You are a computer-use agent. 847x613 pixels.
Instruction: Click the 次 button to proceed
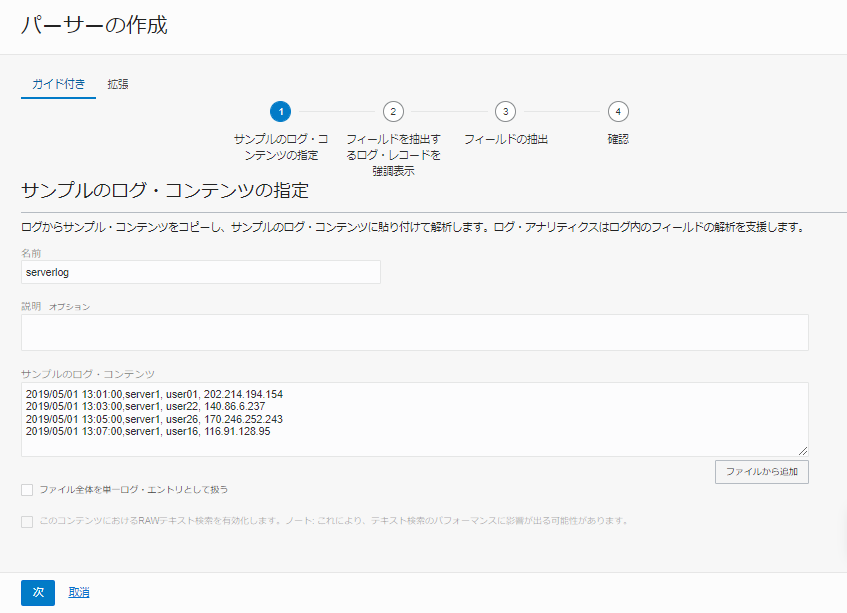coord(37,592)
